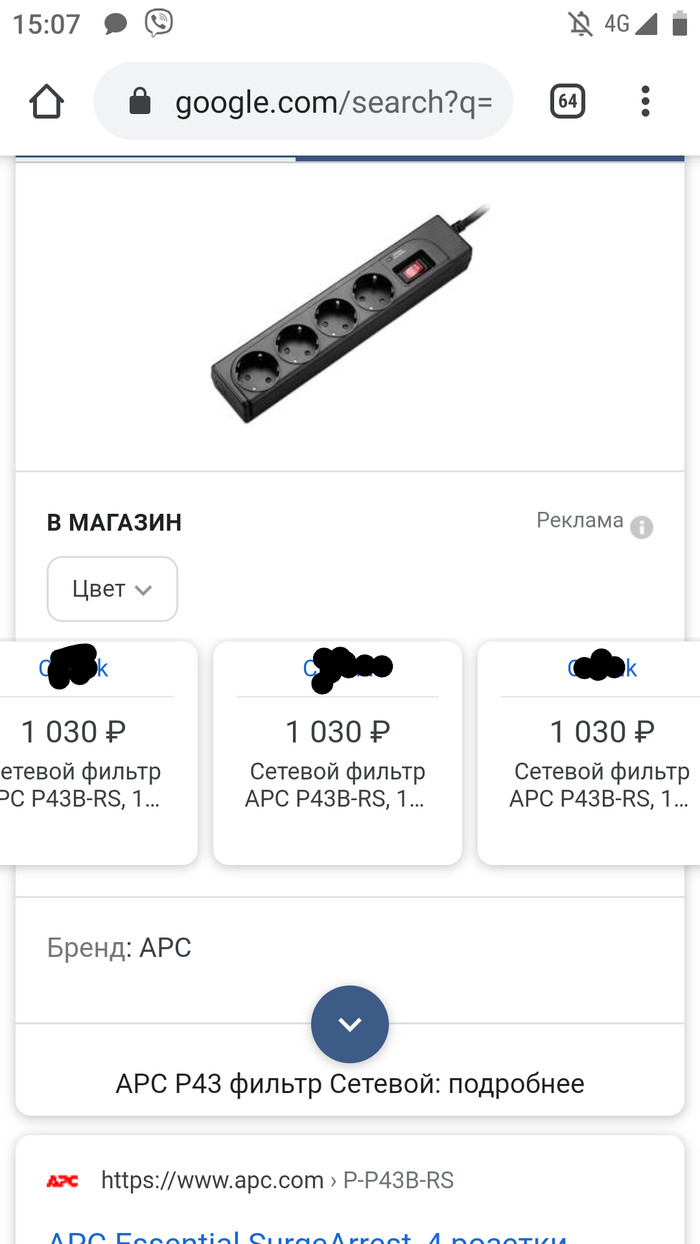Tap the ad info icon next to Реклама
The image size is (700, 1244).
coord(642,527)
